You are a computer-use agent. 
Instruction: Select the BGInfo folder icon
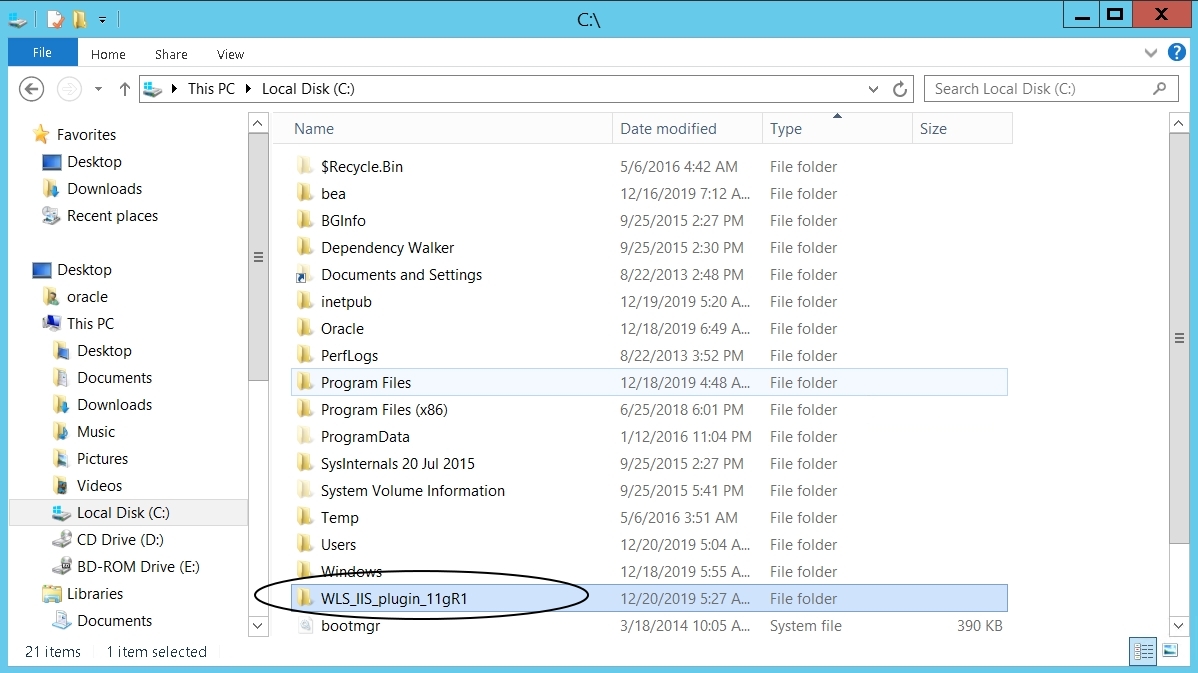click(305, 220)
